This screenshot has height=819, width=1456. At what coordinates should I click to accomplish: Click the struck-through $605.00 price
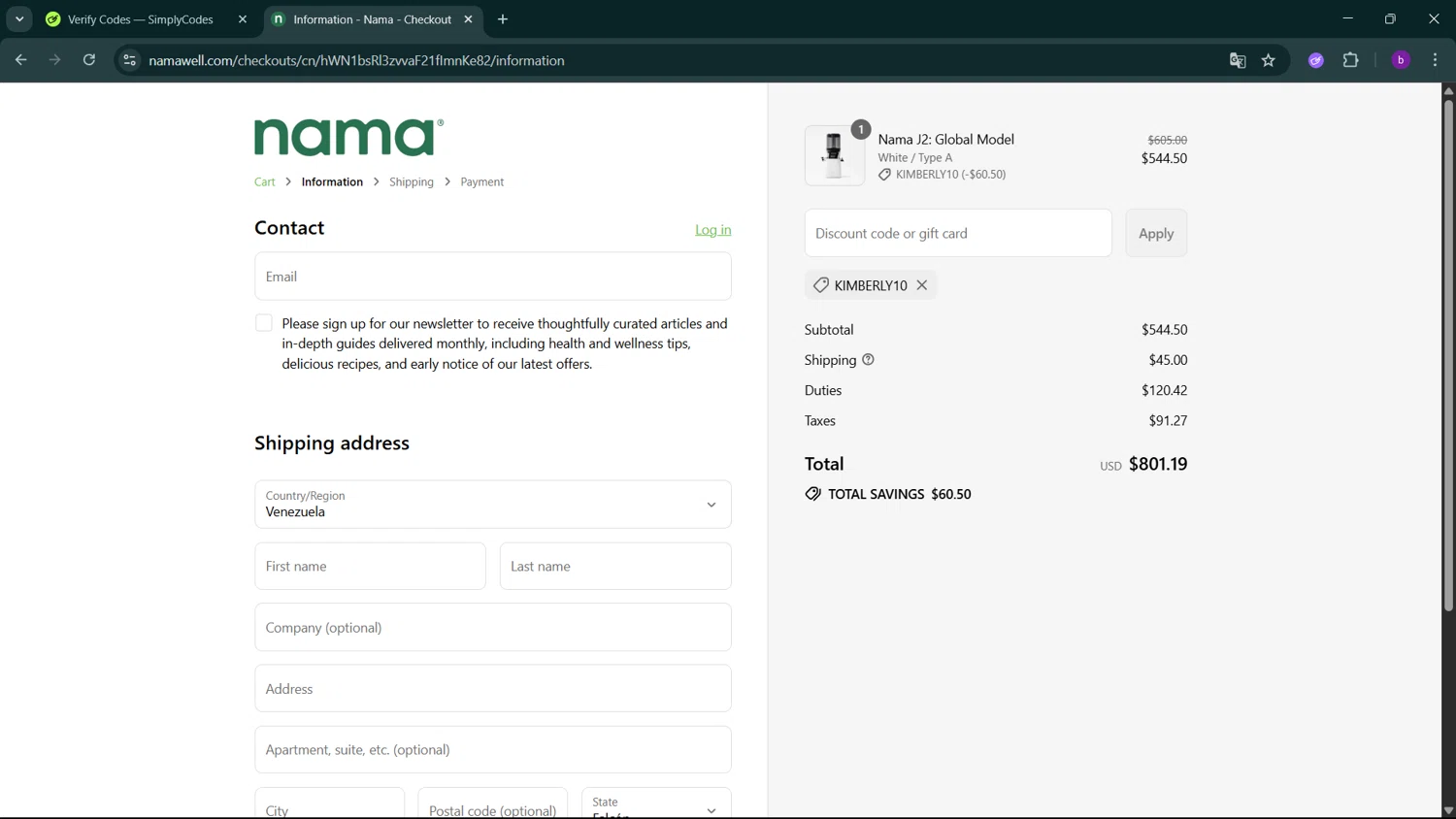point(1168,140)
